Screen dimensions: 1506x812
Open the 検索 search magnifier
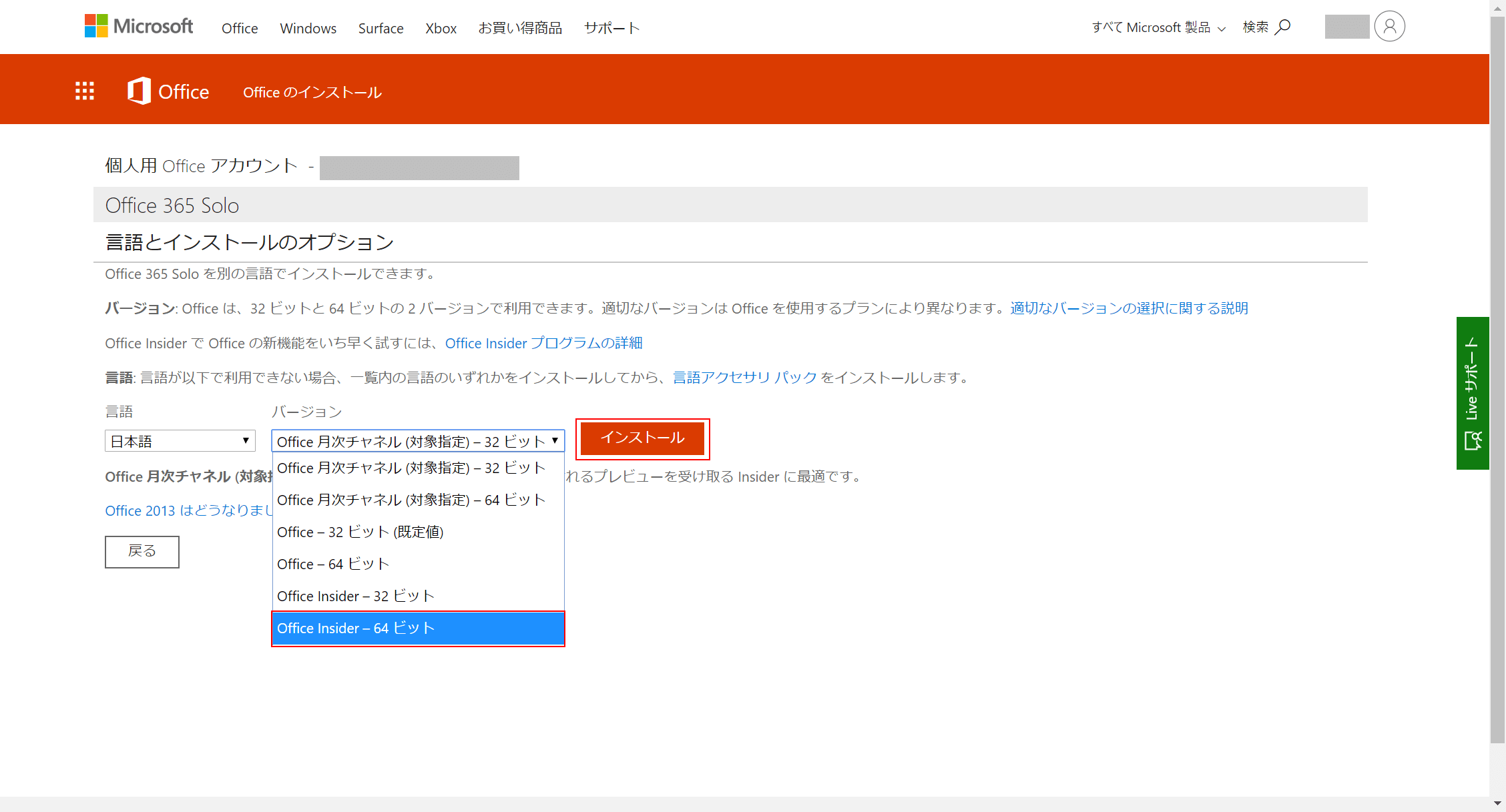tap(1282, 27)
